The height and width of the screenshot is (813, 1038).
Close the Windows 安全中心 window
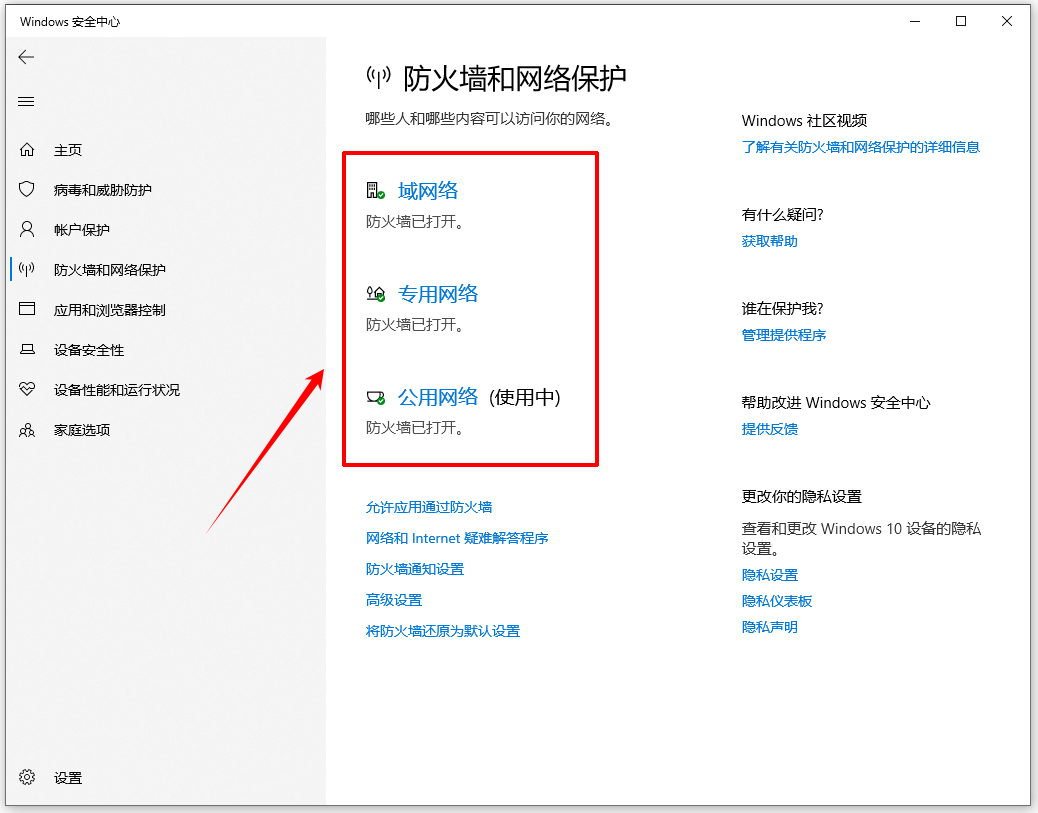[1007, 21]
